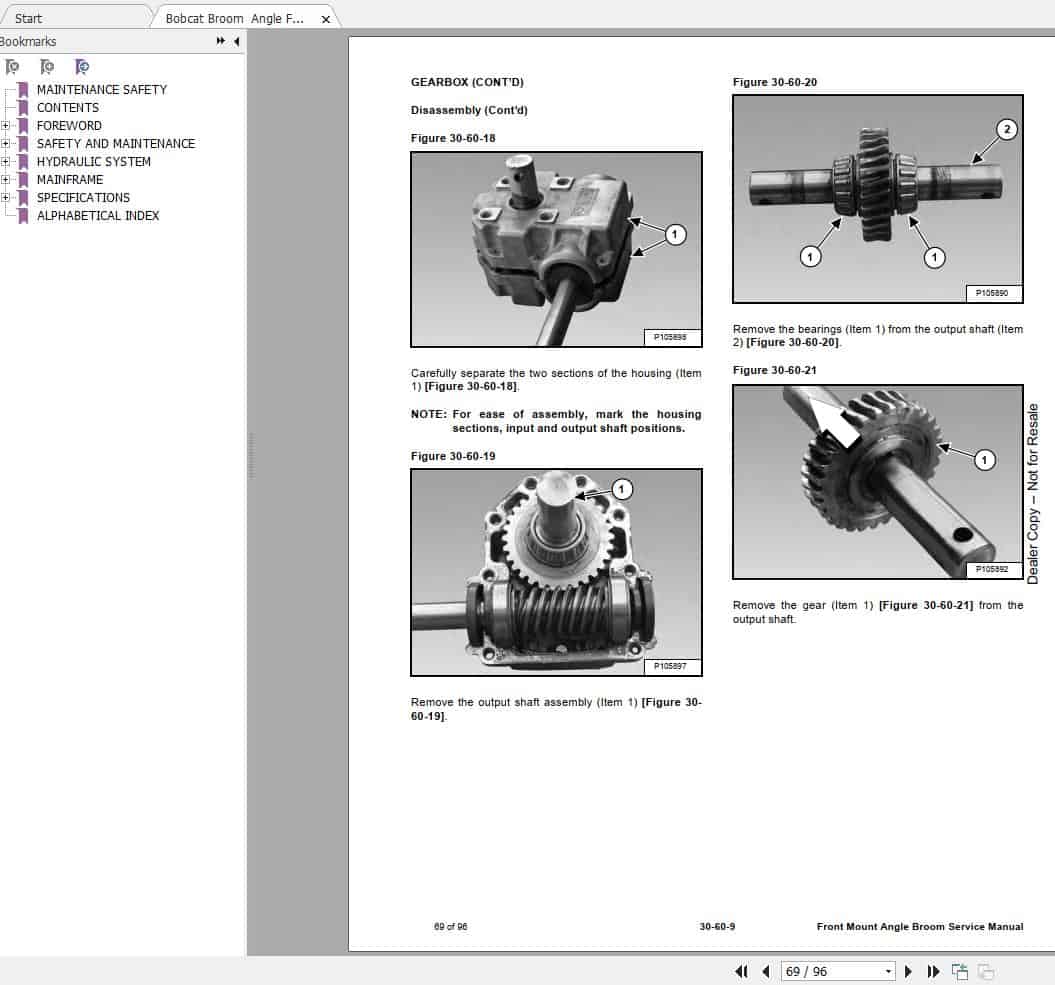This screenshot has height=985, width=1055.
Task: Jump to last page using last-page icon
Action: pos(931,971)
